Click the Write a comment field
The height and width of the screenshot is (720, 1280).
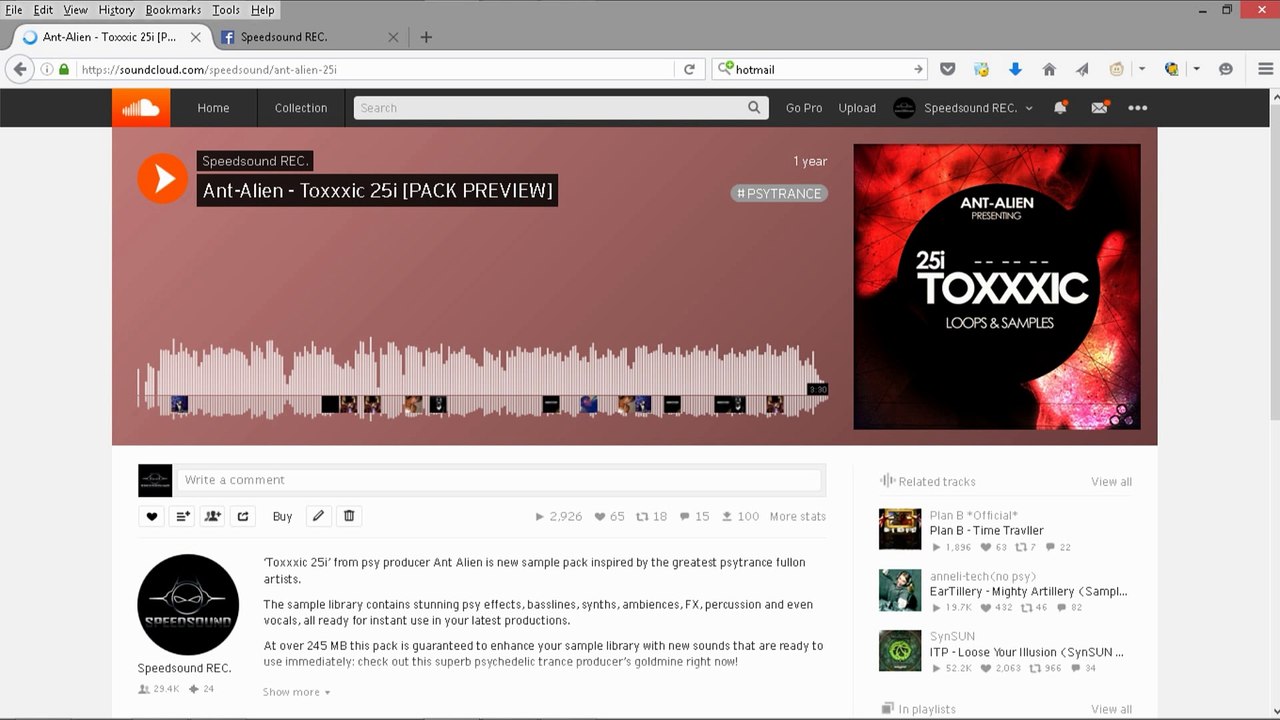click(500, 480)
